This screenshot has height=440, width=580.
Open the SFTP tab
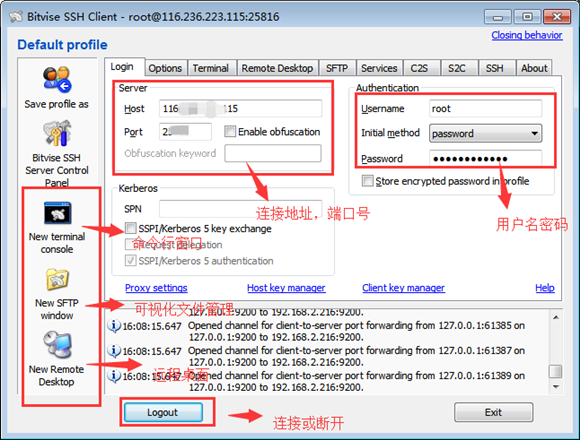[337, 68]
